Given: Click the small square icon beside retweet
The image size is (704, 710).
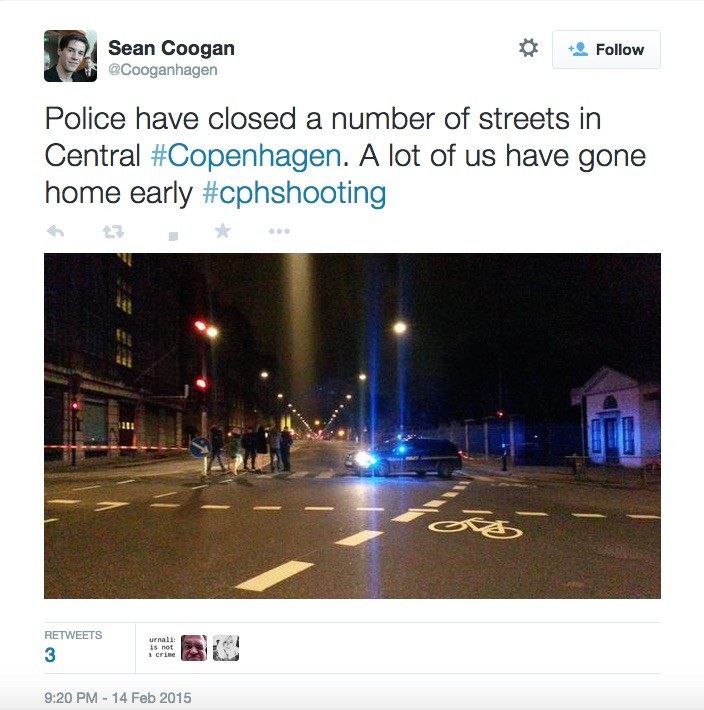Looking at the screenshot, I should tap(173, 236).
